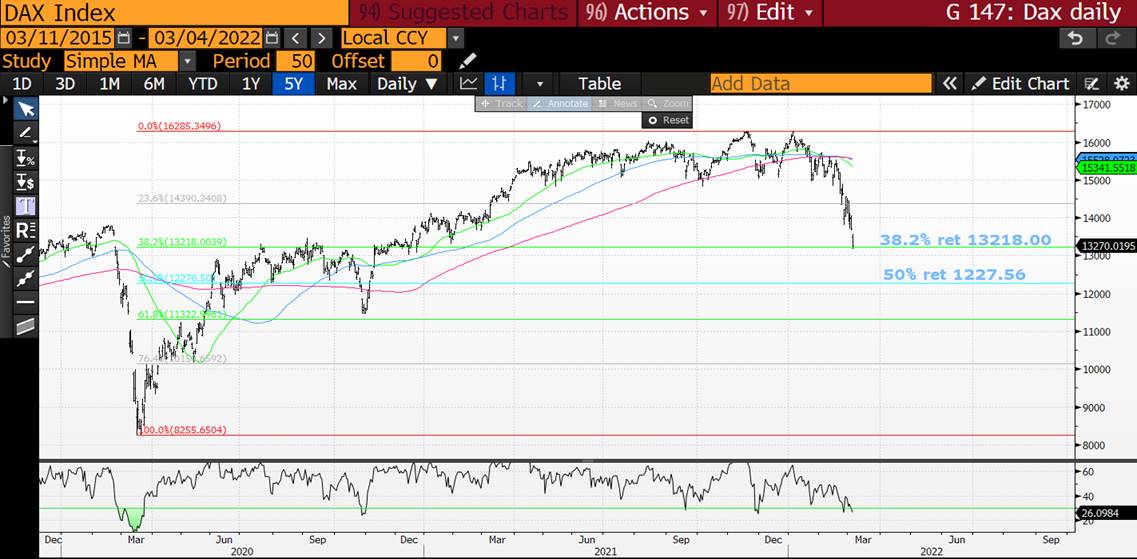Image resolution: width=1137 pixels, height=559 pixels.
Task: Click the 38.2% ret 13218.00 annotation
Action: (965, 240)
